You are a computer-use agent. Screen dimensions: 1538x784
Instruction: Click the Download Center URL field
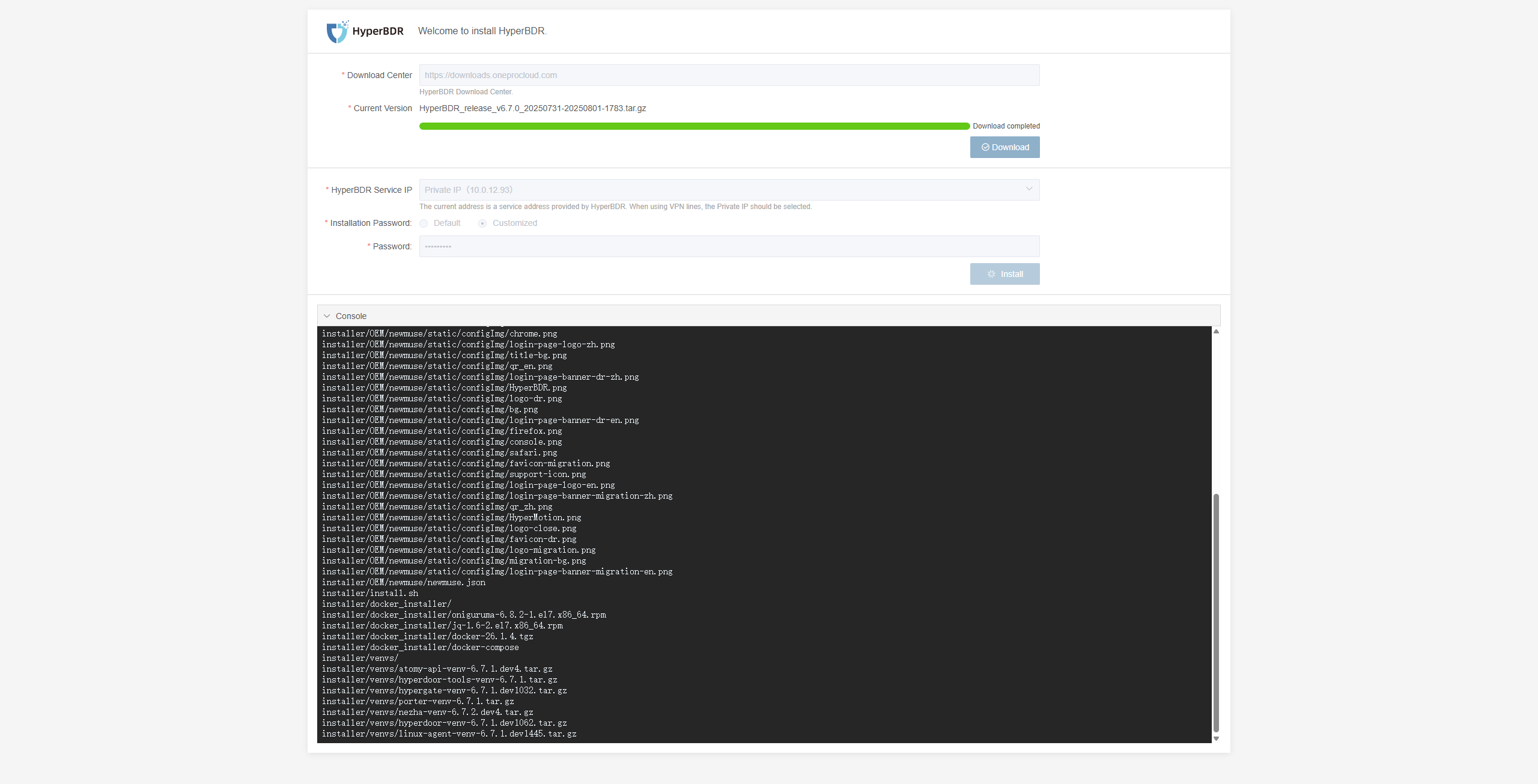pos(729,75)
